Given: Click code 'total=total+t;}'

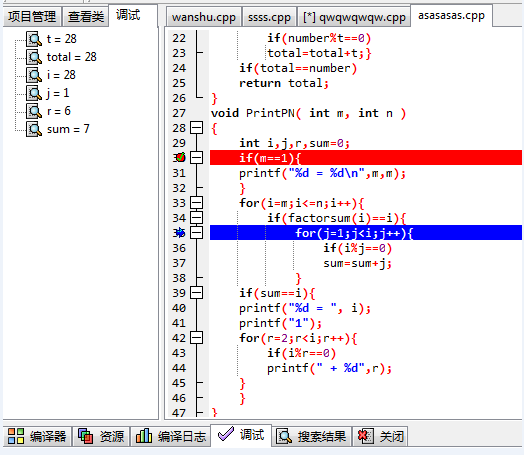Looking at the screenshot, I should tap(319, 53).
